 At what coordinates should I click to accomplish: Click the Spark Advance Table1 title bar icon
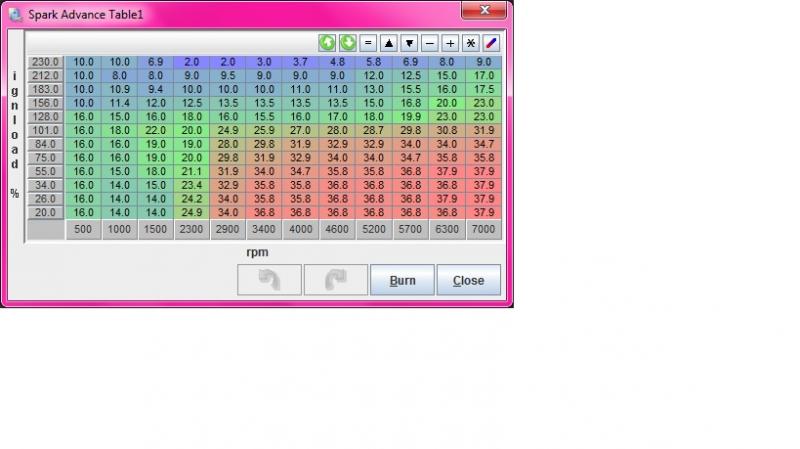15,15
